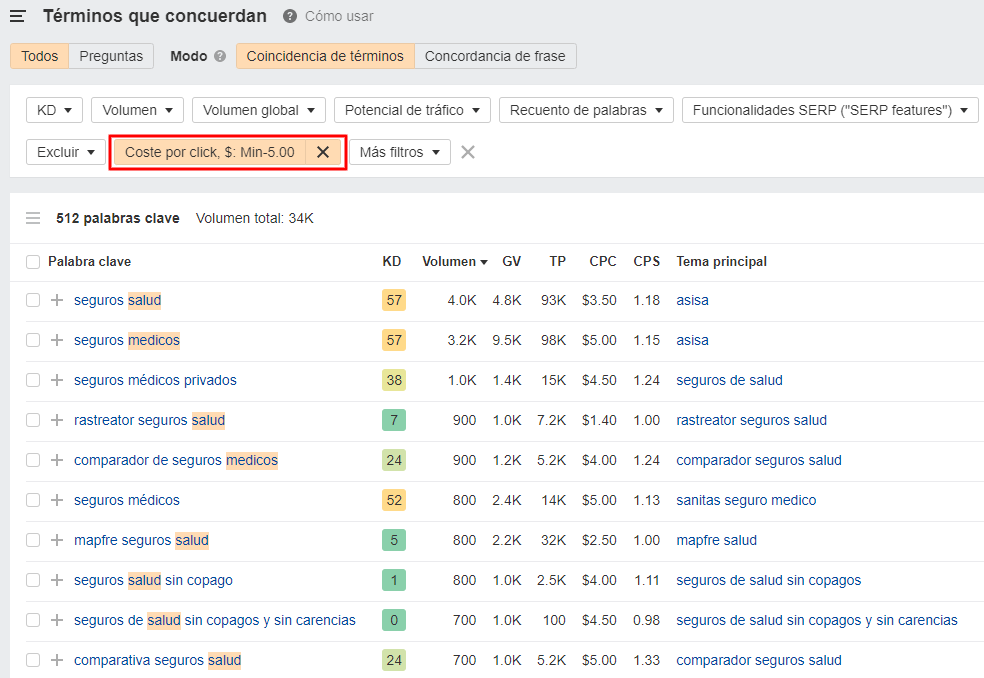Toggle the select-all checkbox in Palabra clave header
Image resolution: width=984 pixels, height=678 pixels.
(33, 261)
